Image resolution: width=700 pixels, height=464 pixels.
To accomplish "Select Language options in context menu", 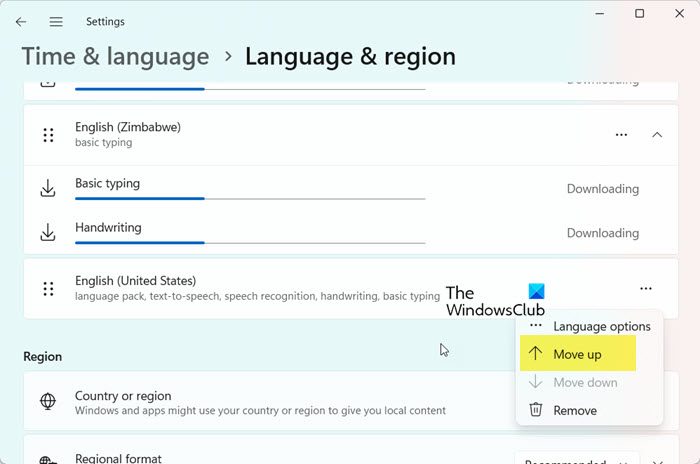I will point(601,326).
